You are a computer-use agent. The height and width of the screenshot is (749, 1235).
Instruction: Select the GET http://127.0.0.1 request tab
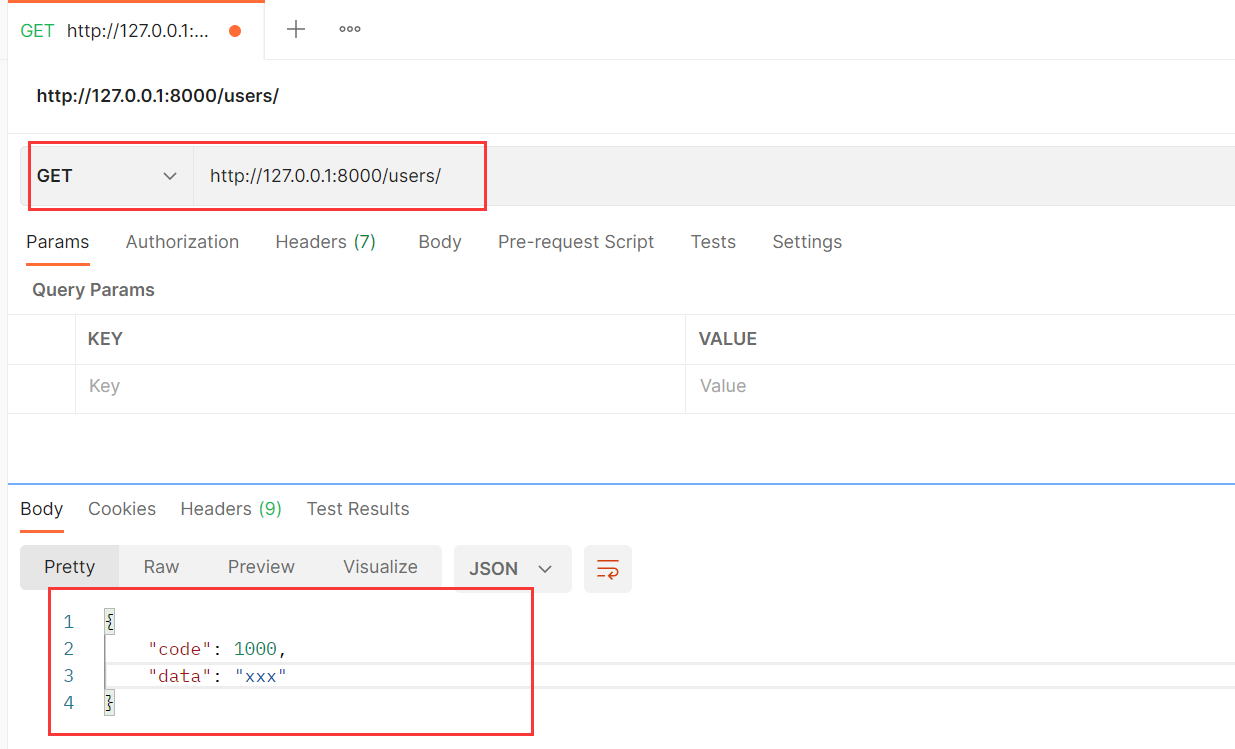click(x=135, y=31)
